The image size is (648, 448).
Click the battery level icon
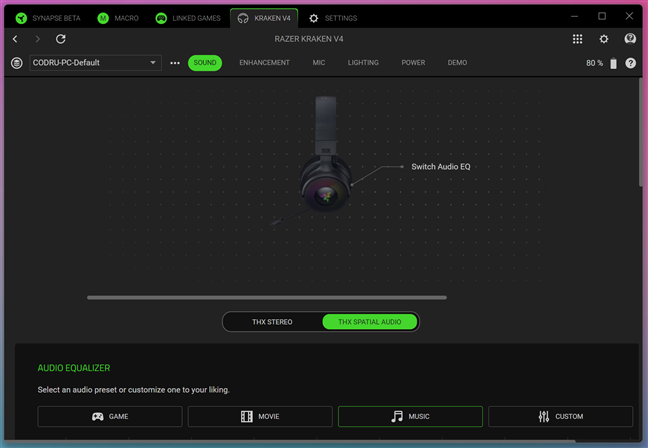614,63
